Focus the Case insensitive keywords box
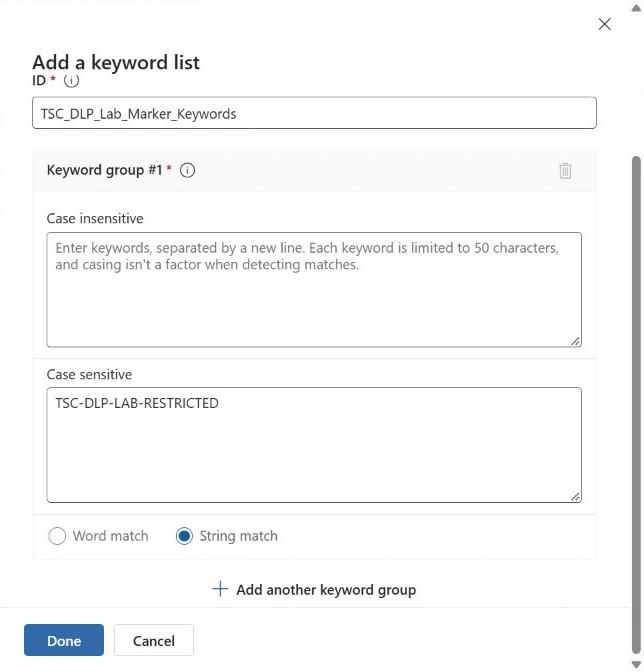 pos(314,290)
